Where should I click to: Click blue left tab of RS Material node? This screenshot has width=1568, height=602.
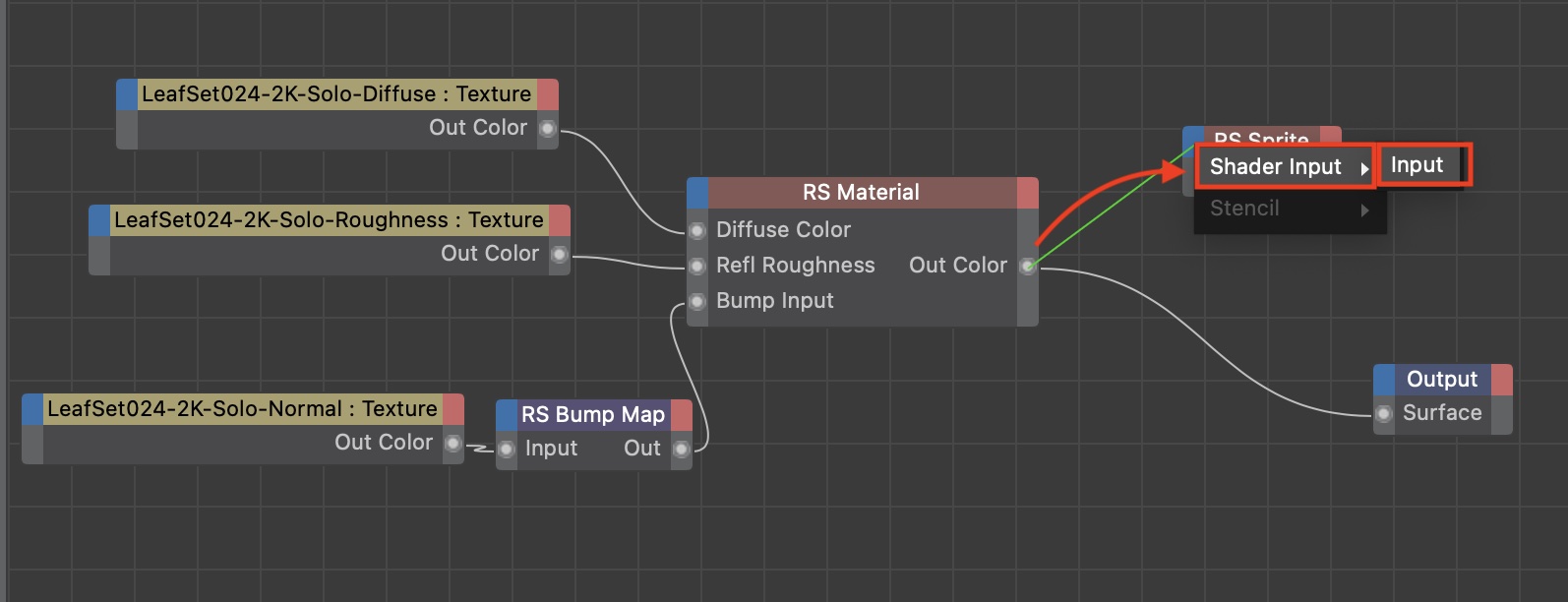697,193
